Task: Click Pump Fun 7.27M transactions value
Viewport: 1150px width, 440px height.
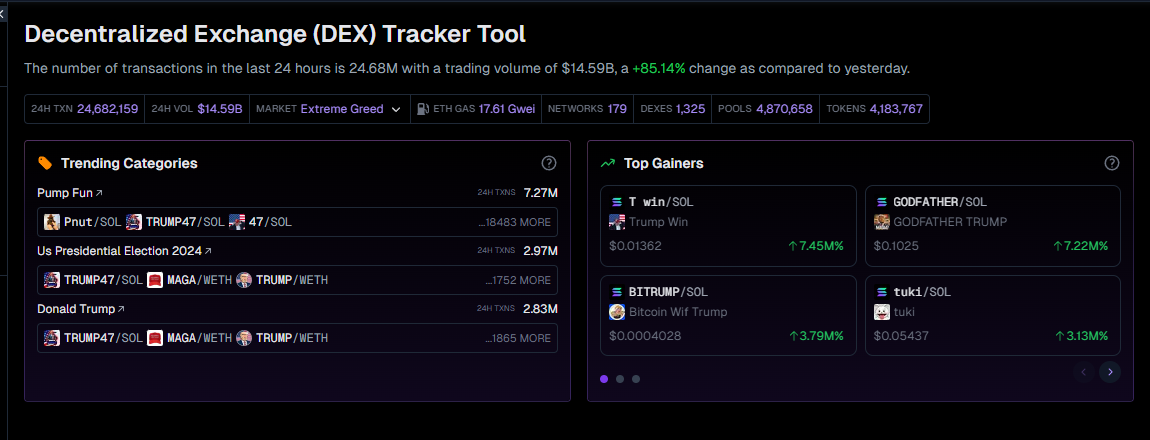Action: click(541, 193)
